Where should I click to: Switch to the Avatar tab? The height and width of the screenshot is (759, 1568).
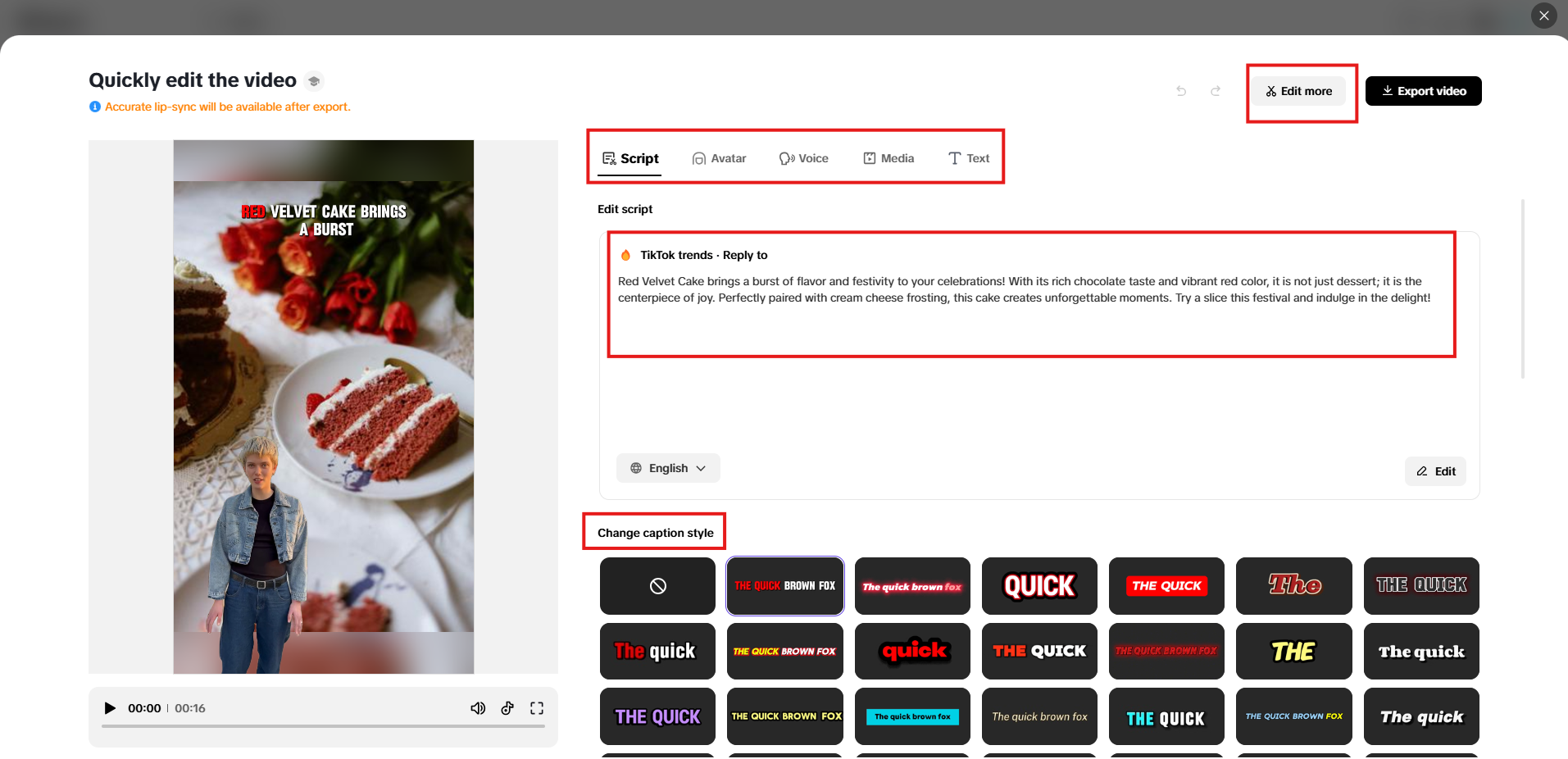click(719, 157)
